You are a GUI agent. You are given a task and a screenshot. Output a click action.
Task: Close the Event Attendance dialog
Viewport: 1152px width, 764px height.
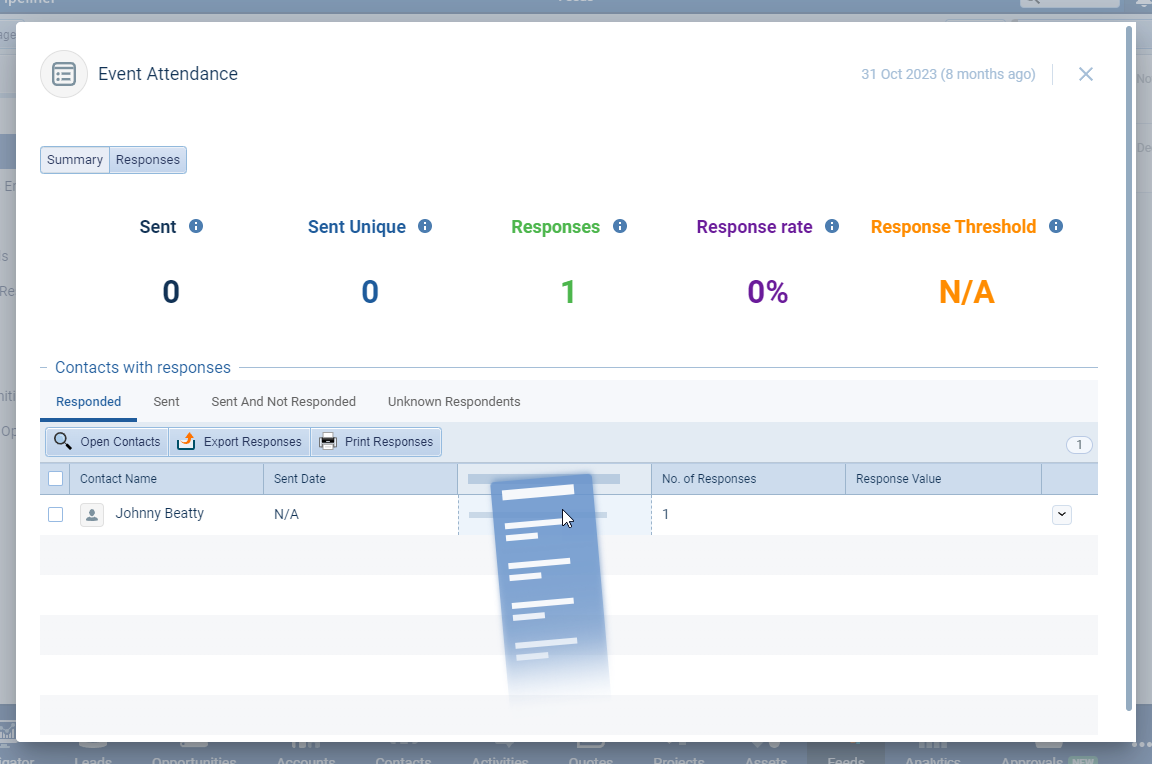(1086, 74)
